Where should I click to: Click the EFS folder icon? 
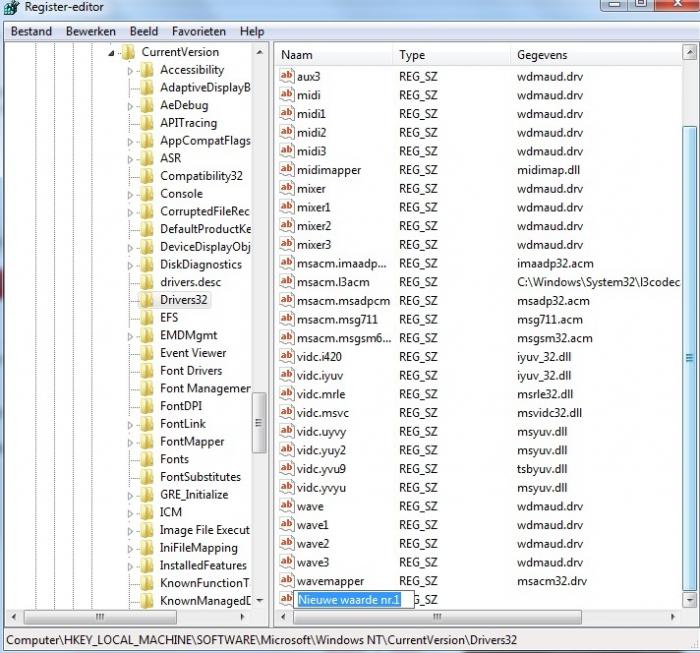(x=146, y=317)
